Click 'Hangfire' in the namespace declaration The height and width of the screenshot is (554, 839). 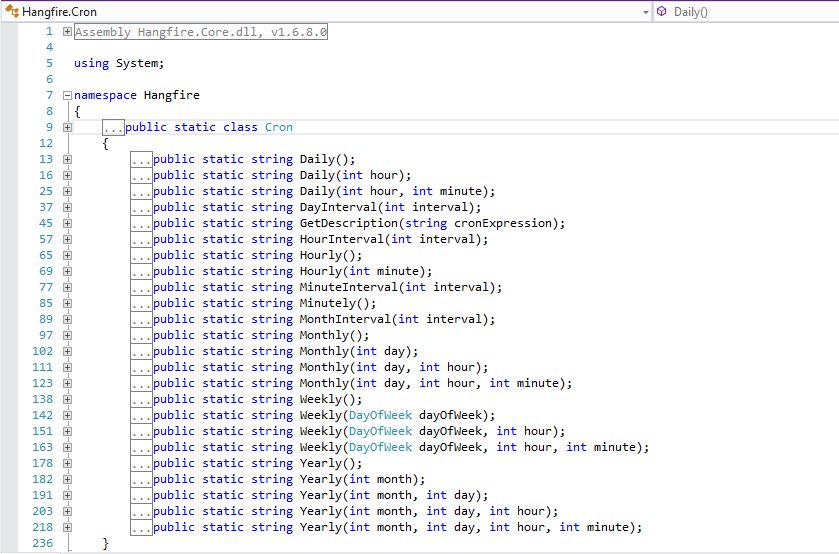pos(172,95)
